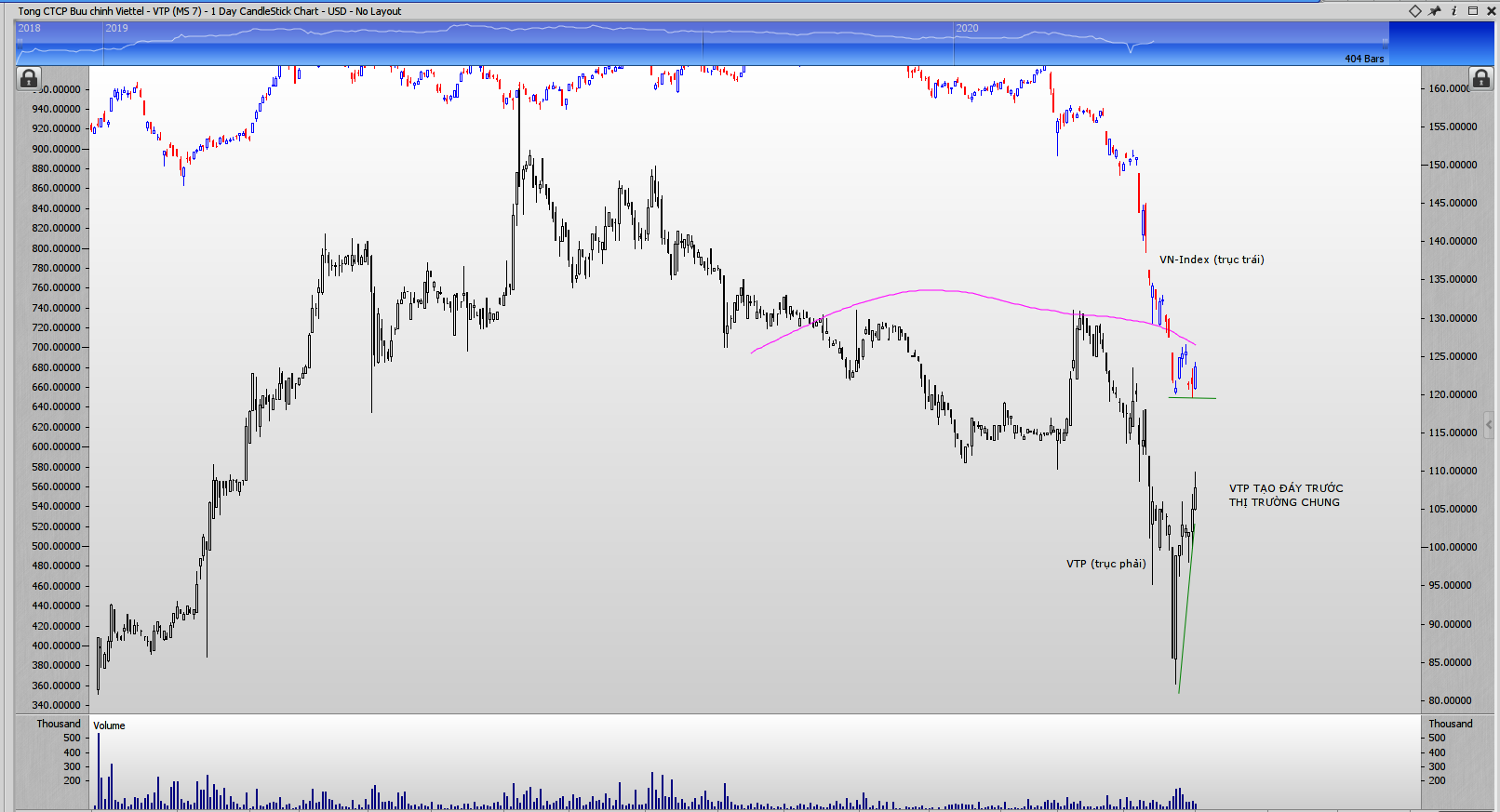This screenshot has height=812, width=1500.
Task: Open chart info via the i icon
Action: (x=1453, y=11)
